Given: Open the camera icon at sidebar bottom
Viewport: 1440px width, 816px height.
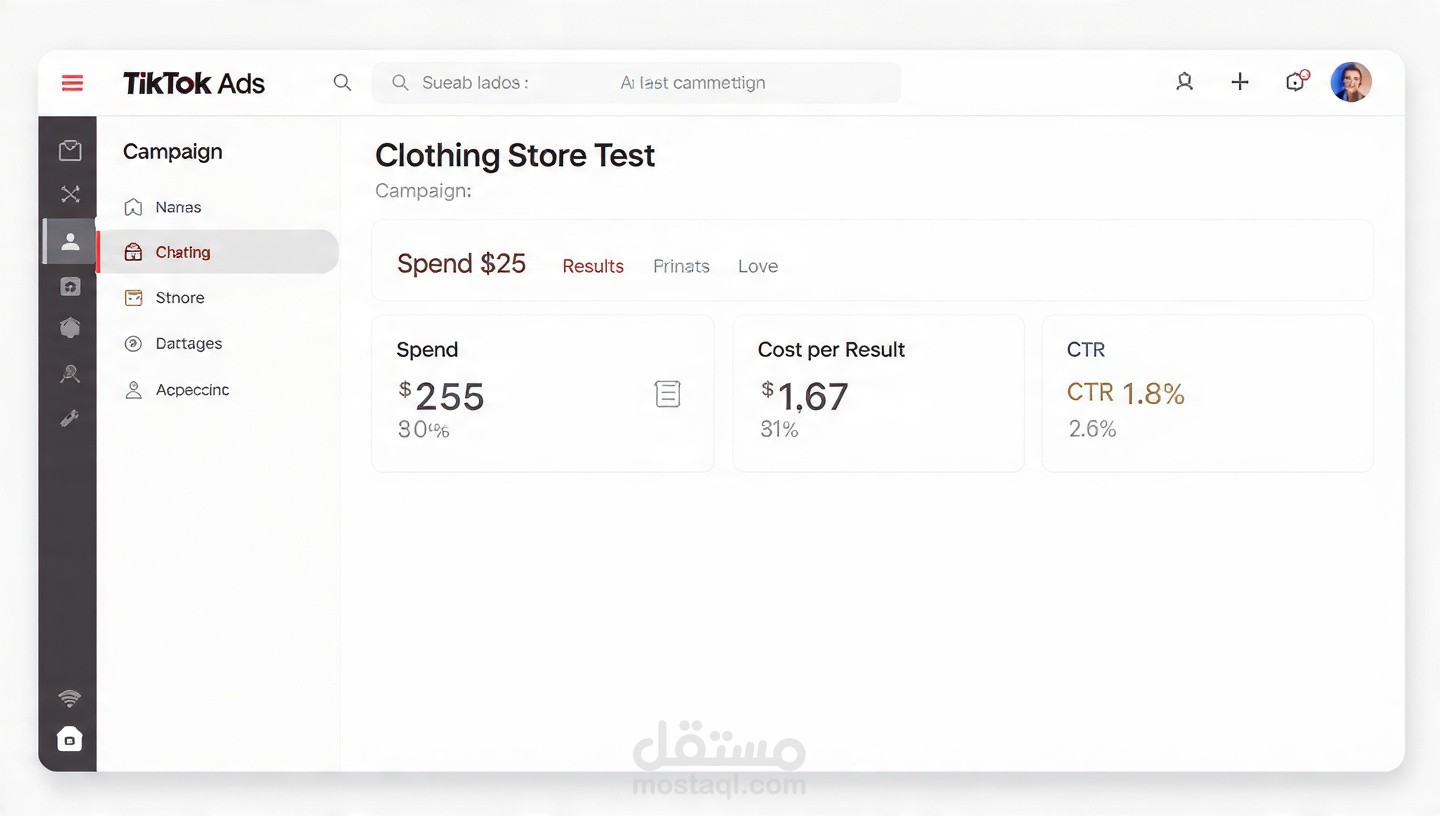Looking at the screenshot, I should [x=69, y=739].
